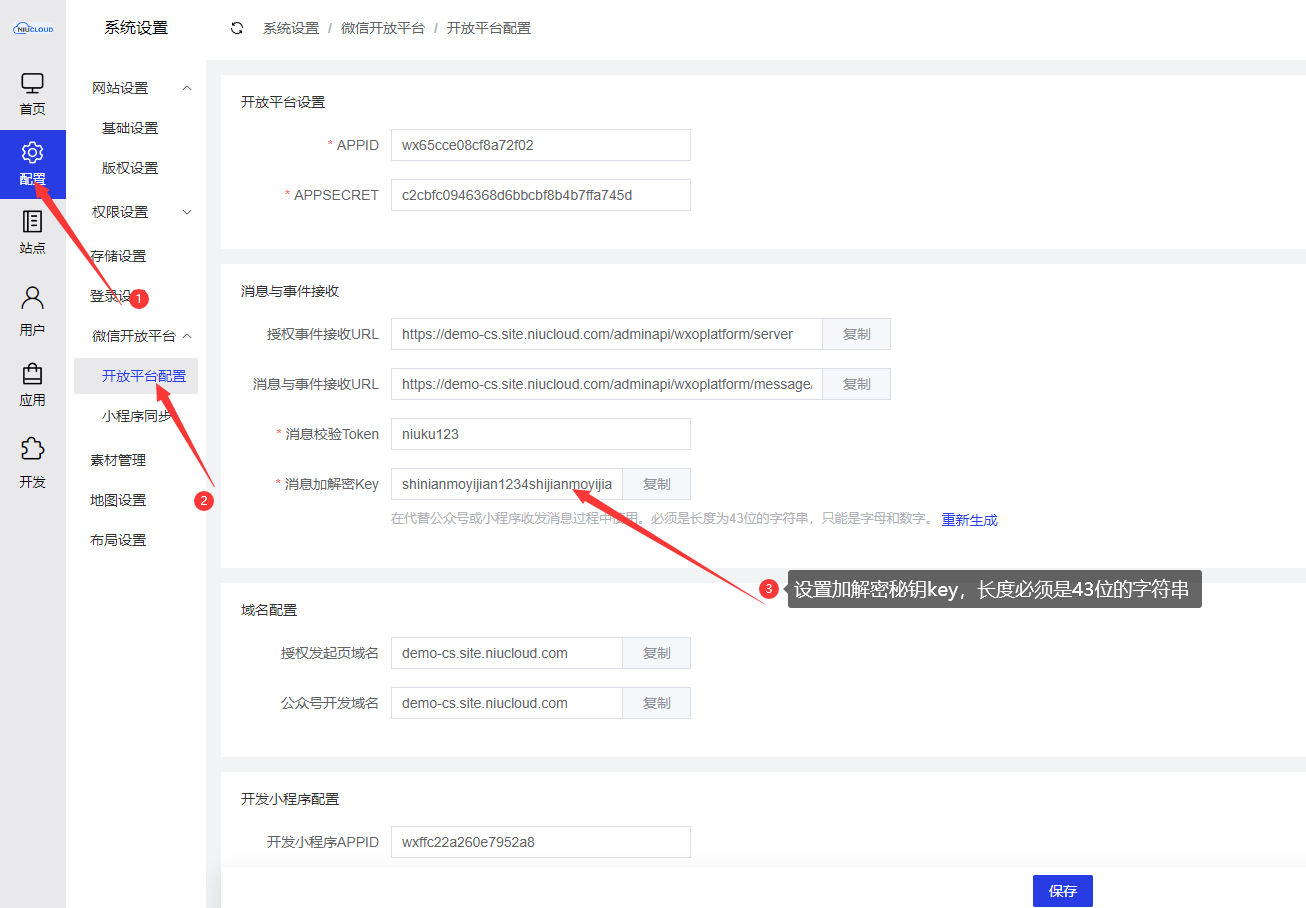The width and height of the screenshot is (1306, 908).
Task: Open the 应用 shopping bag icon
Action: tap(32, 375)
